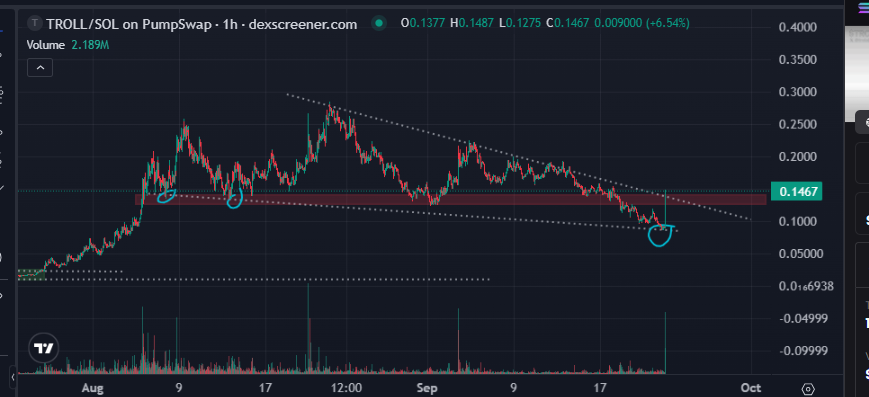
Task: Click the Volume 2.189M indicator label
Action: click(68, 45)
